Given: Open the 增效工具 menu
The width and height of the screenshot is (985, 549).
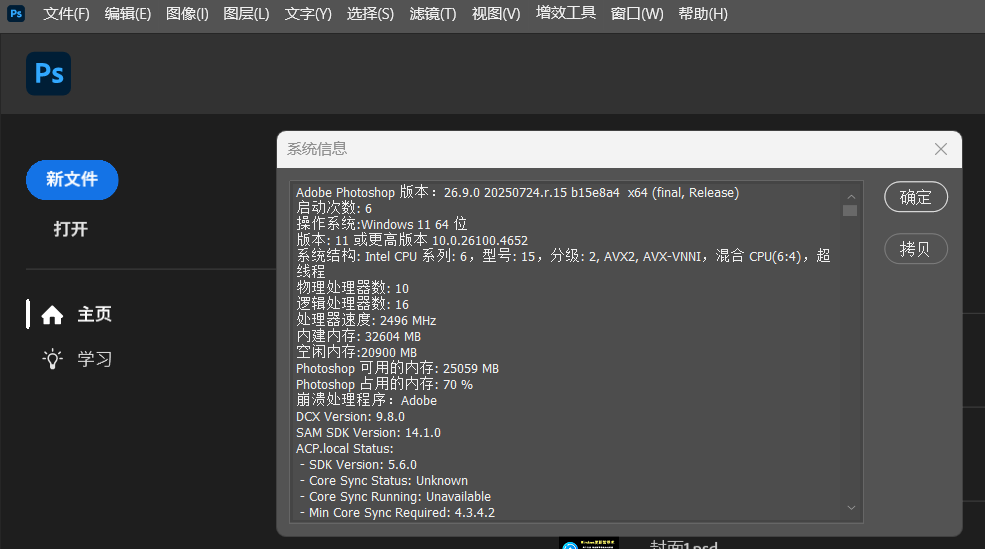Looking at the screenshot, I should [565, 13].
